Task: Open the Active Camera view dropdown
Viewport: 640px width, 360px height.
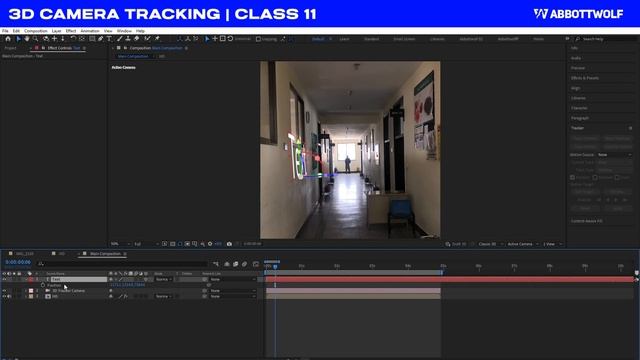Action: (523, 244)
